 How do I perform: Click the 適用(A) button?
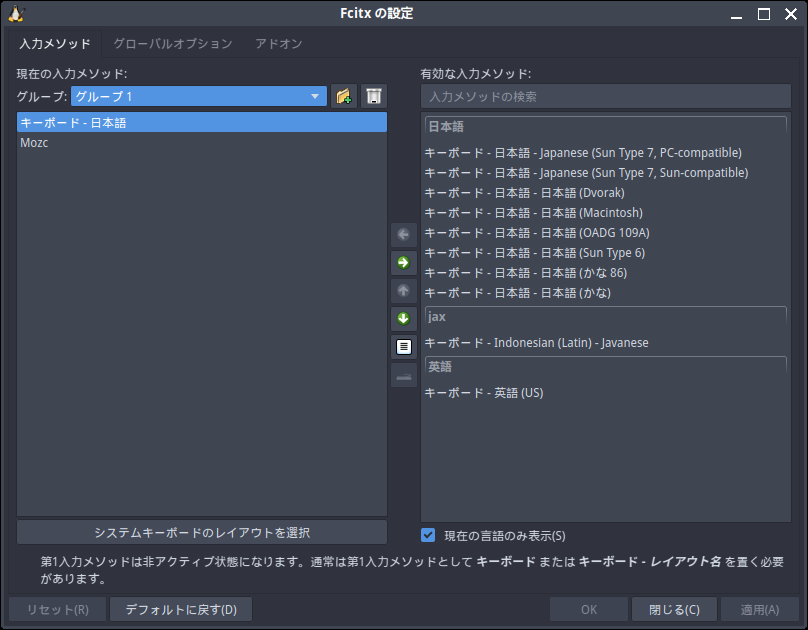pos(760,610)
